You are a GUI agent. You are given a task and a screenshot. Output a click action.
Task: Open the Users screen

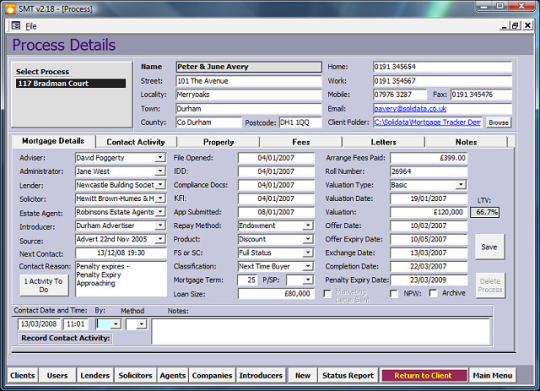[58, 375]
